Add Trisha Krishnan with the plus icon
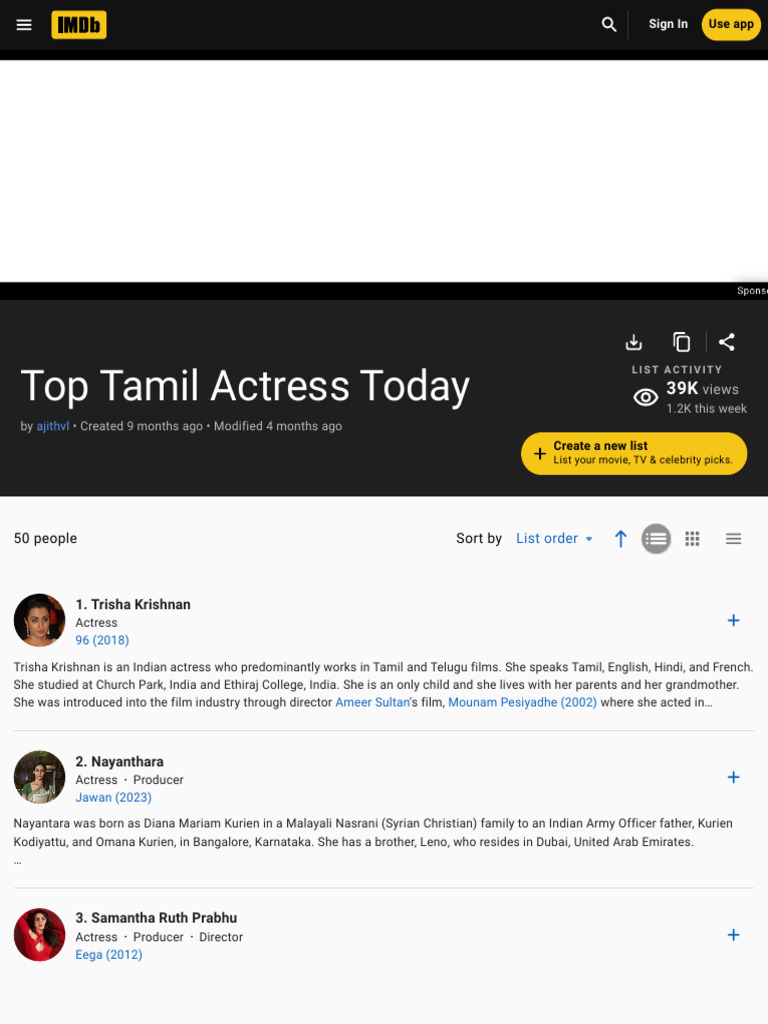The image size is (768, 1024). point(733,620)
